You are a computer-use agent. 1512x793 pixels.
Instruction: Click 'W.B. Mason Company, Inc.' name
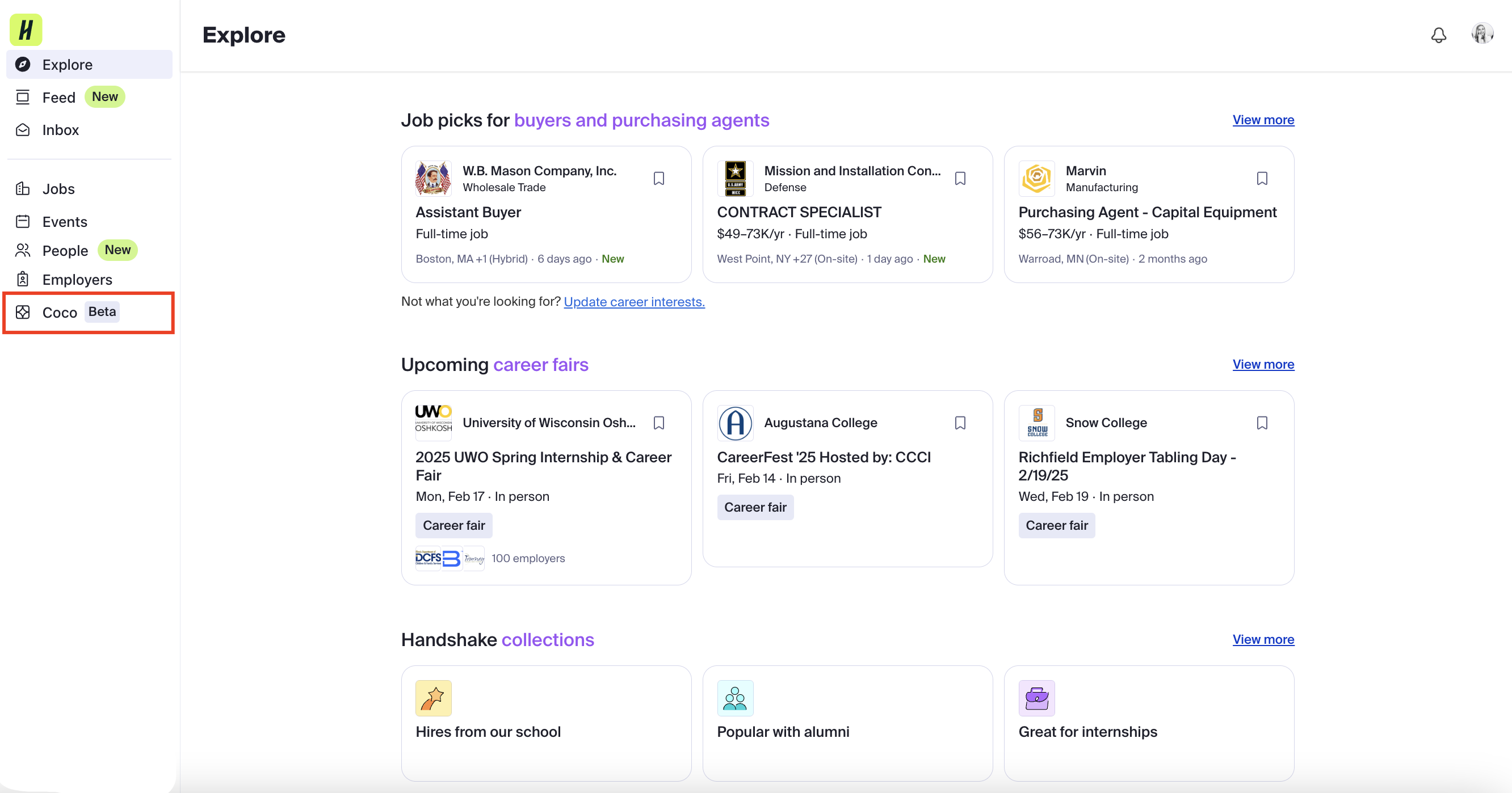(539, 171)
